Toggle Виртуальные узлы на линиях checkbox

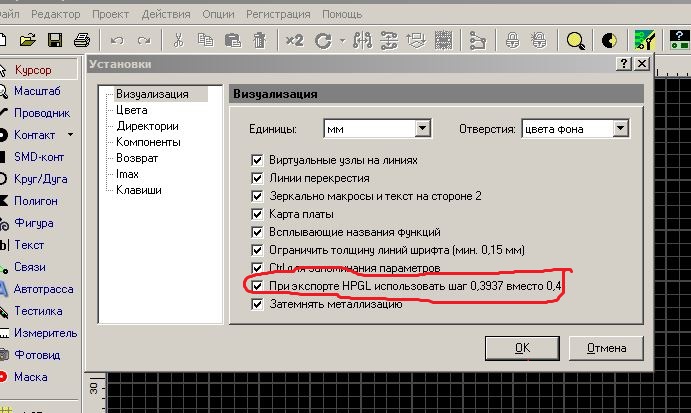pos(257,160)
